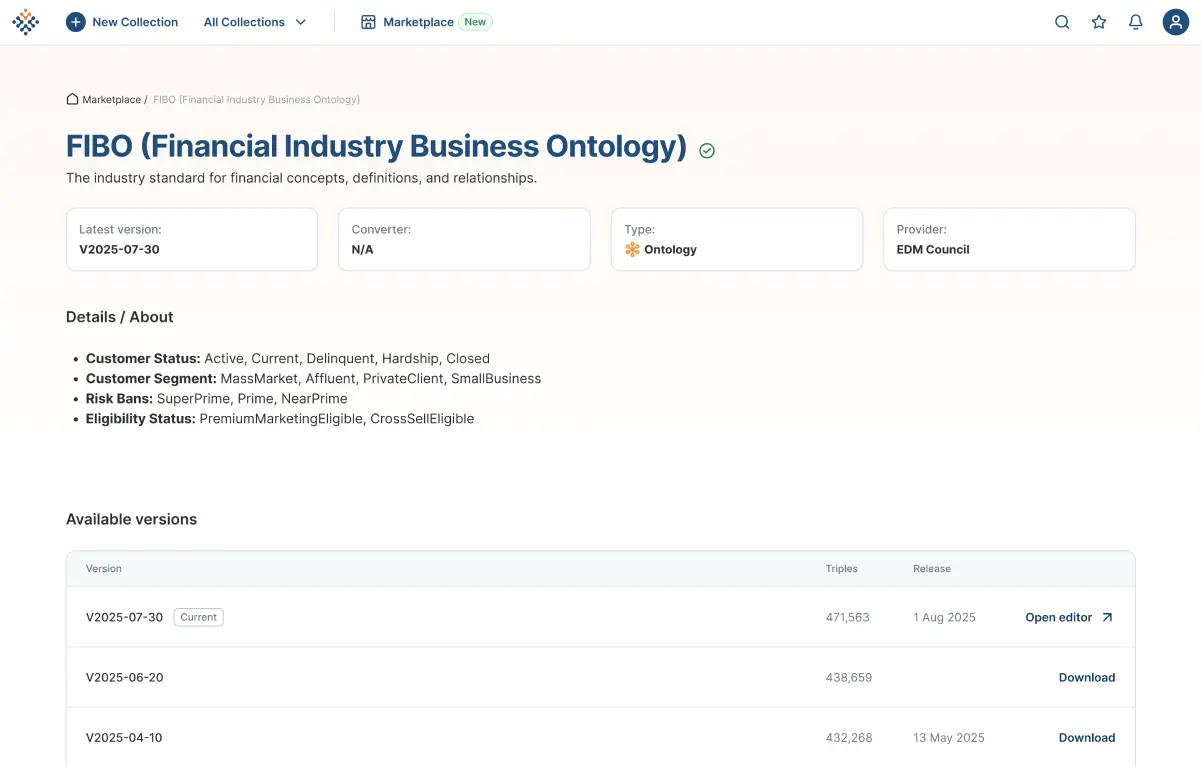Click the verified checkmark badge beside title

click(x=707, y=150)
